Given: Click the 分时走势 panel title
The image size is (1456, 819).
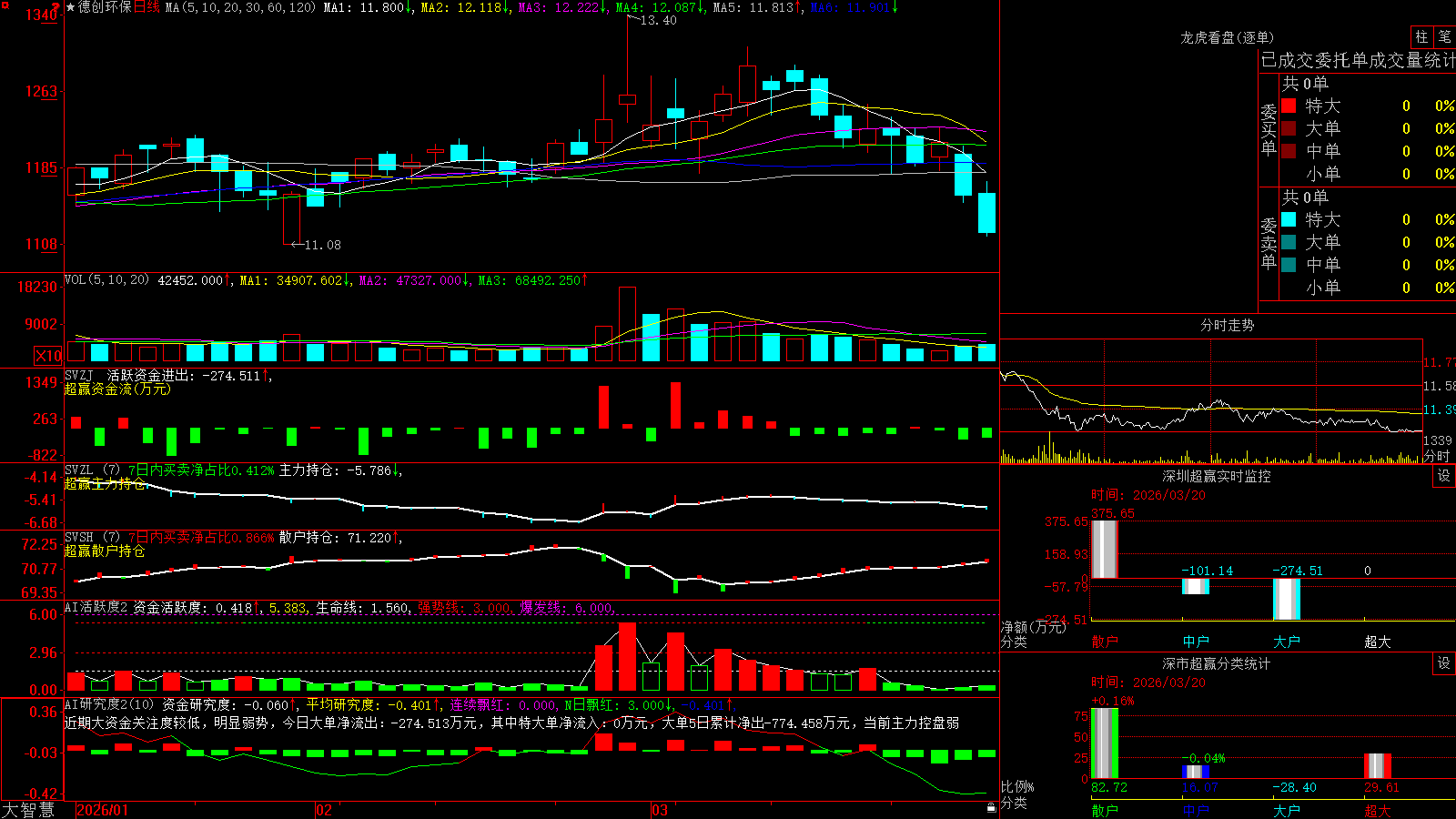Looking at the screenshot, I should tap(1227, 325).
